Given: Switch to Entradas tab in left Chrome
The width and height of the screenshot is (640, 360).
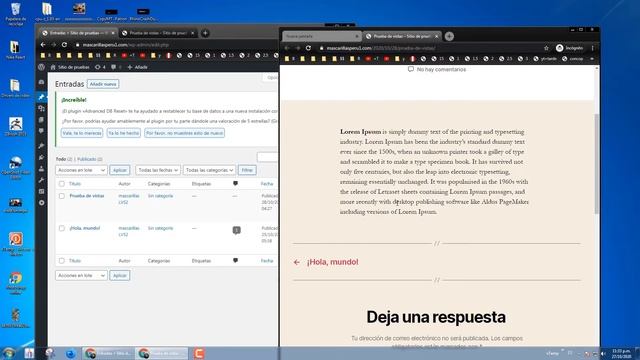Looking at the screenshot, I should pyautogui.click(x=78, y=33).
